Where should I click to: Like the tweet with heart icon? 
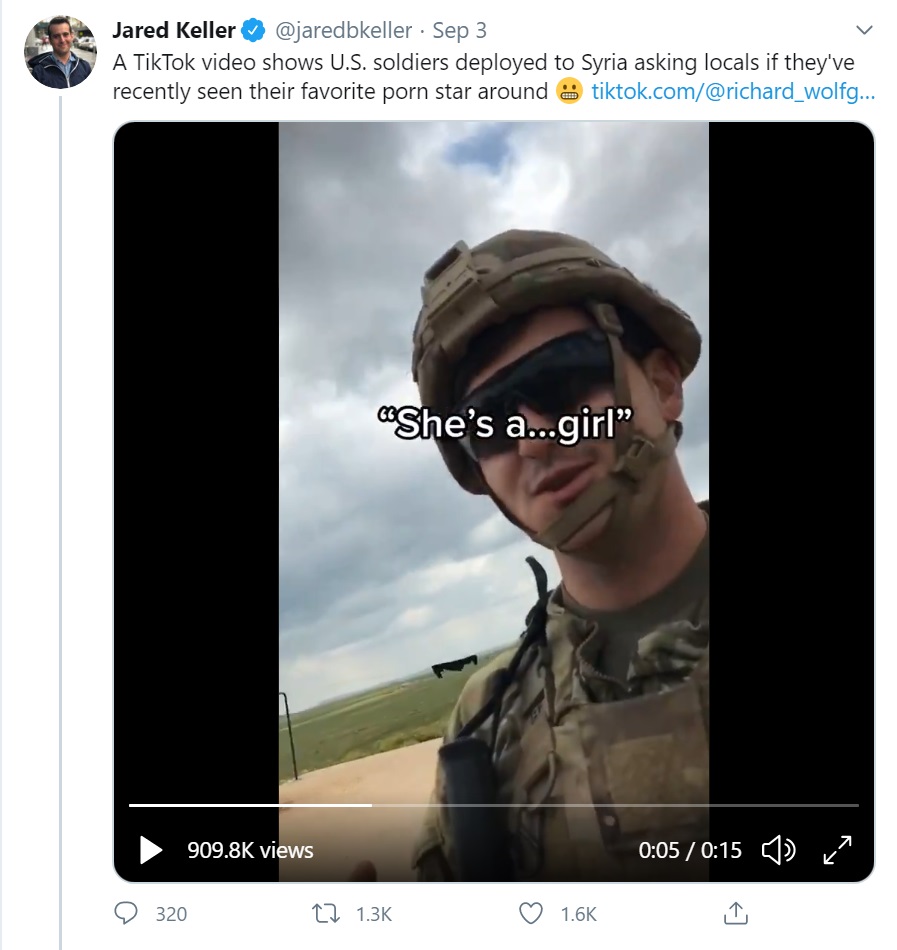coord(531,913)
